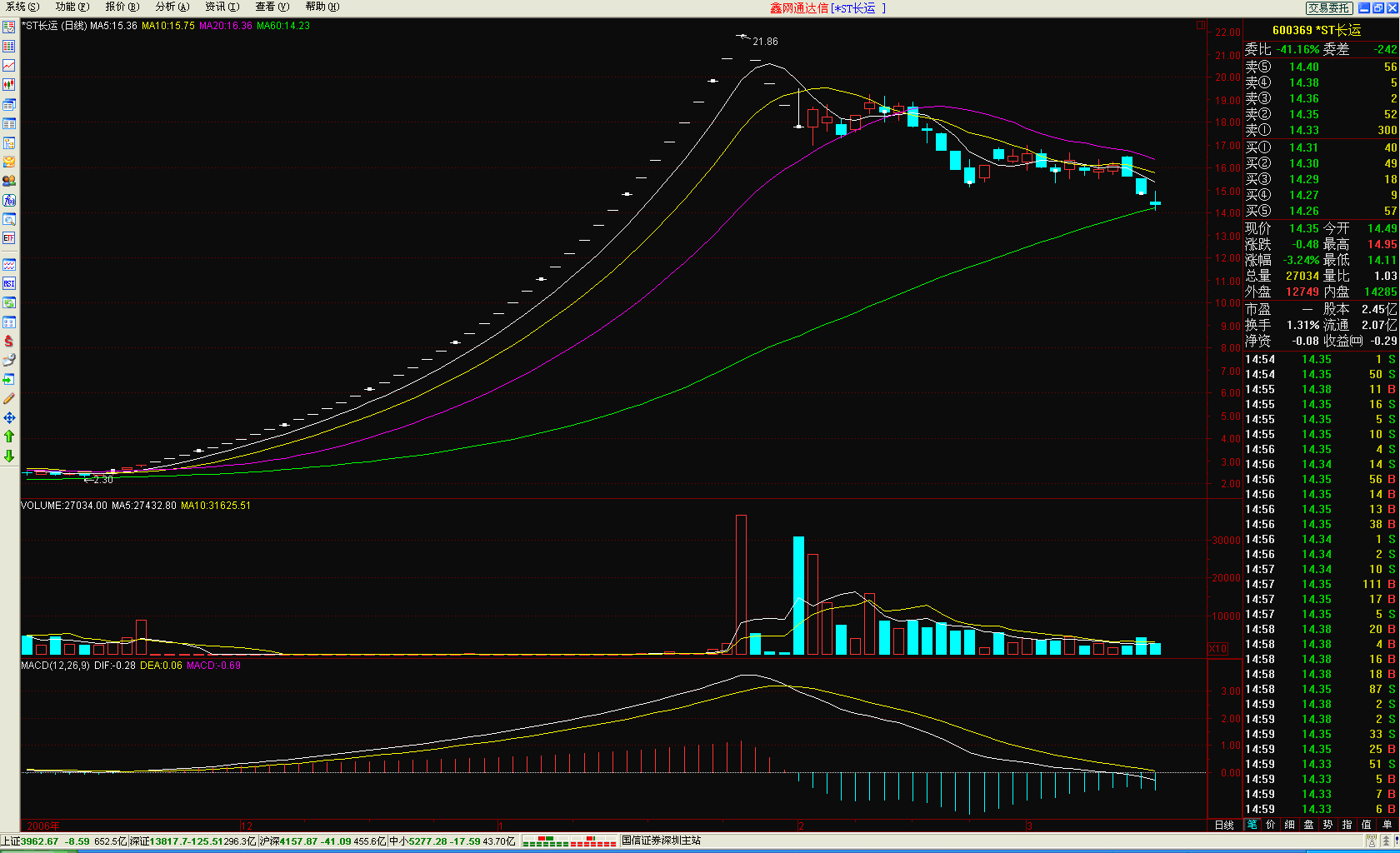Click the RSI indicator icon

[x=9, y=283]
